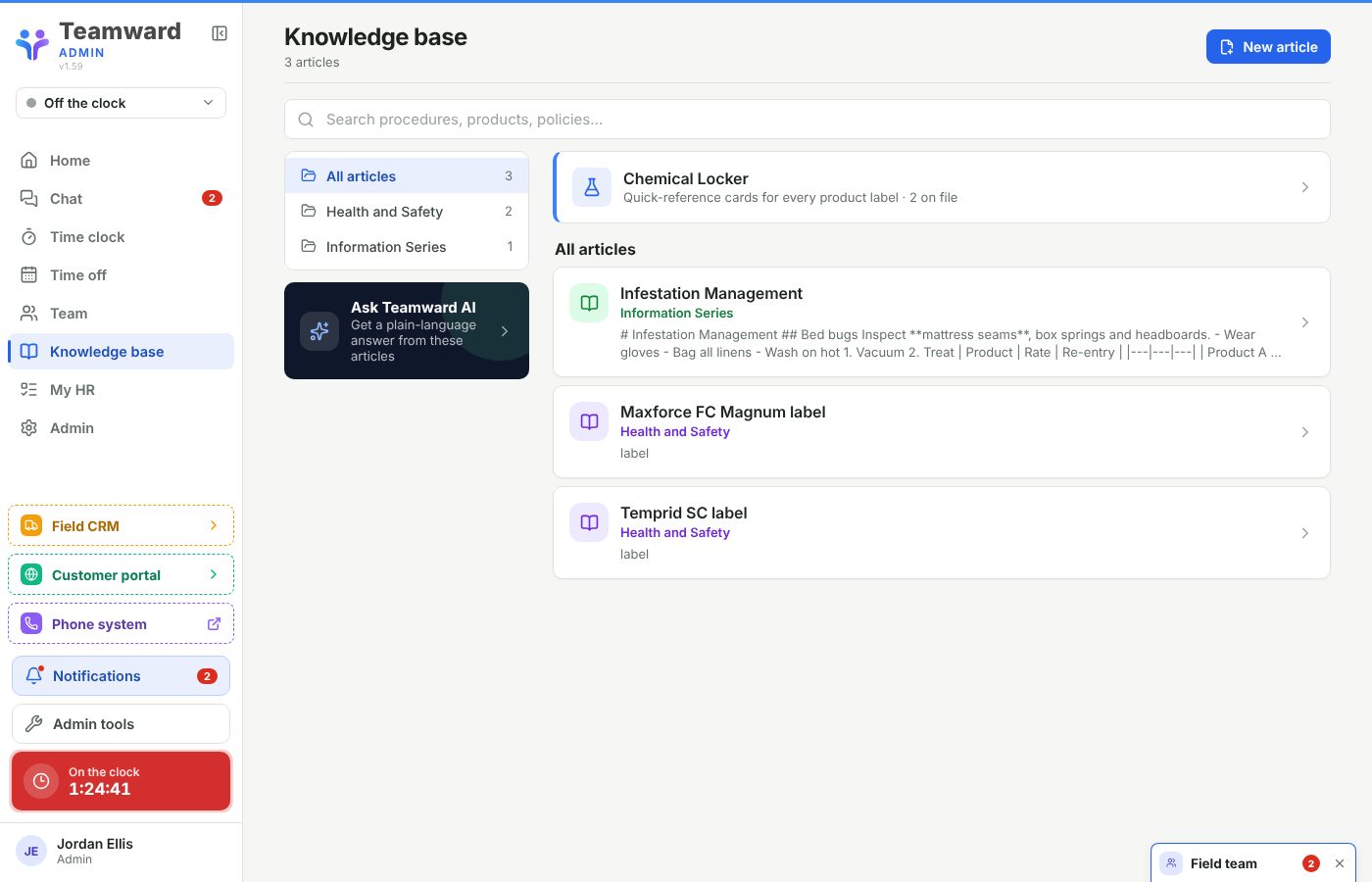Click the JE user avatar
Screen dimensions: 1372x882
click(x=31, y=851)
